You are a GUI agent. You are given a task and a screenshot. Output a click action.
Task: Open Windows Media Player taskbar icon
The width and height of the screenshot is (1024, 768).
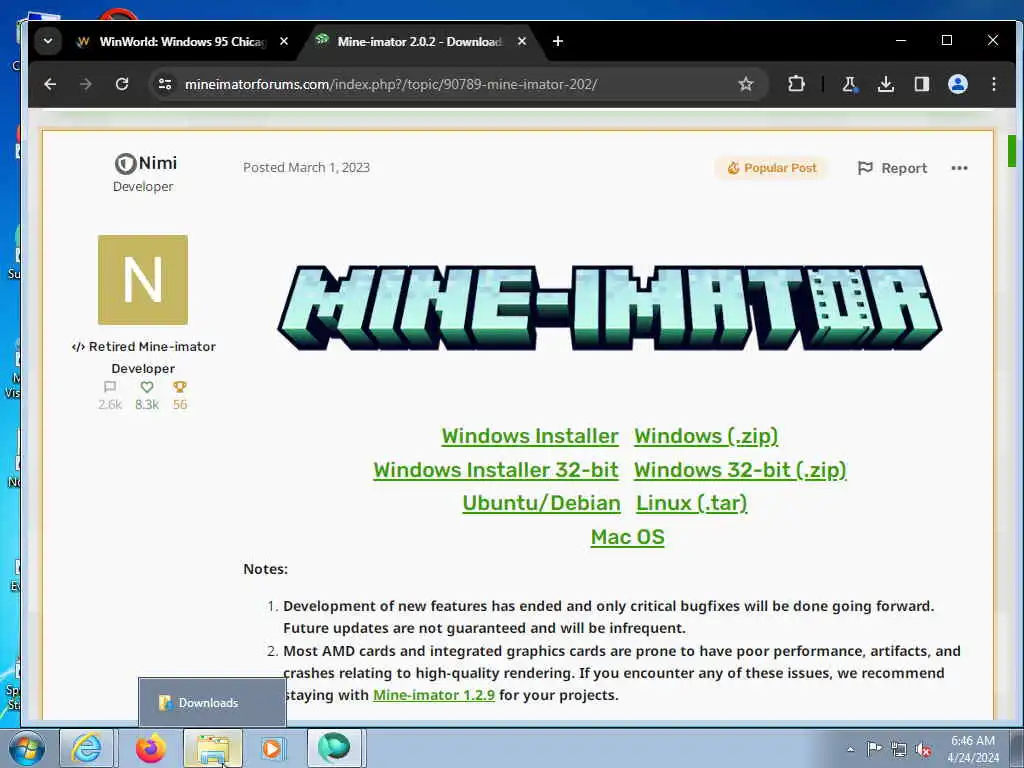(272, 748)
